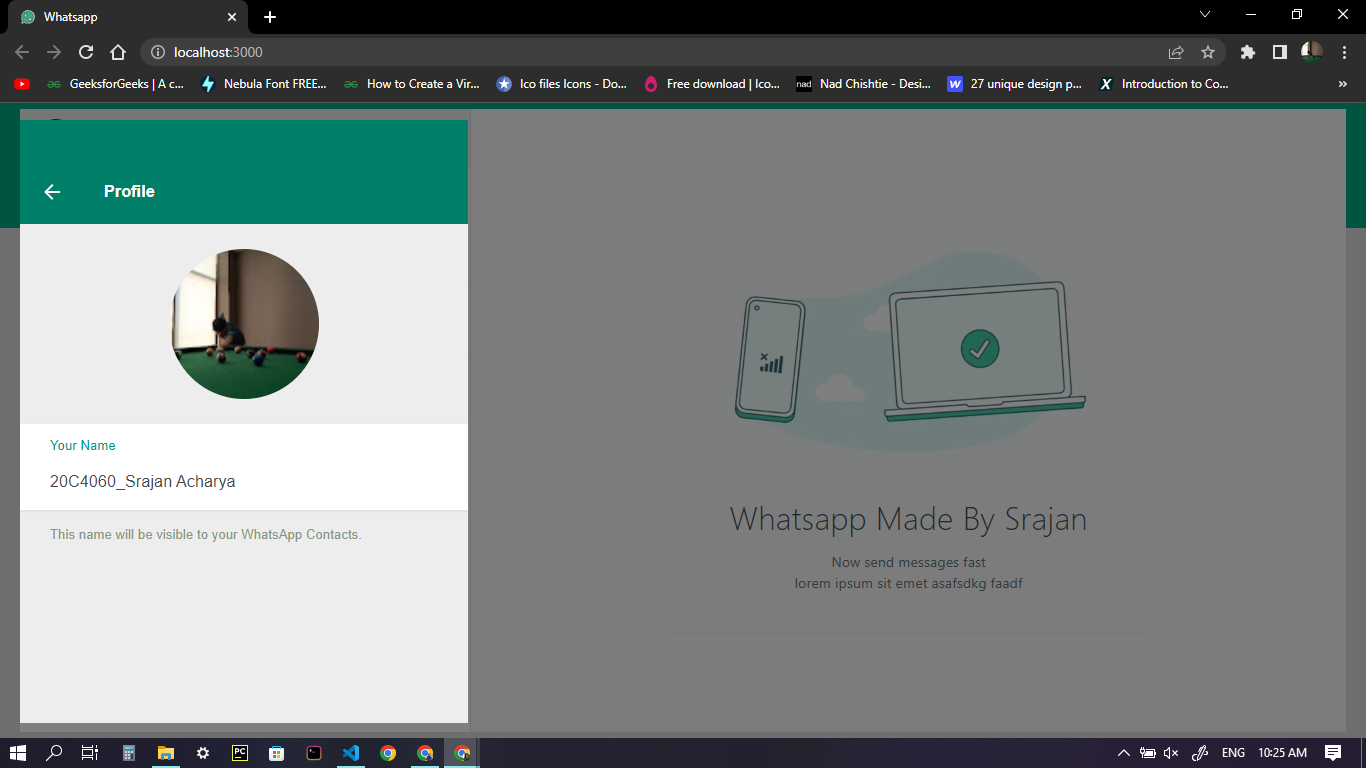1366x768 pixels.
Task: Click the 'Your Name' label
Action: click(83, 446)
